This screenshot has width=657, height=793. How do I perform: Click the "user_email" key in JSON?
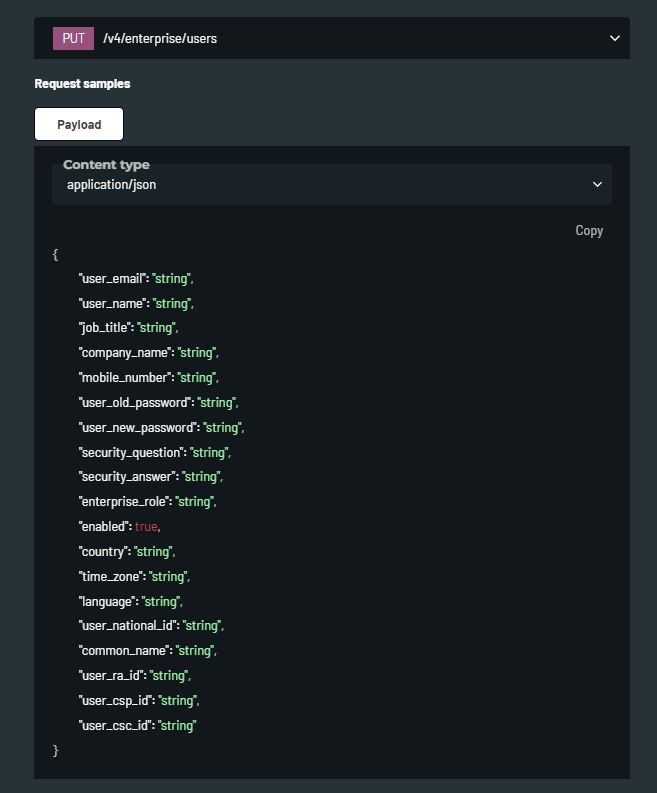point(112,278)
